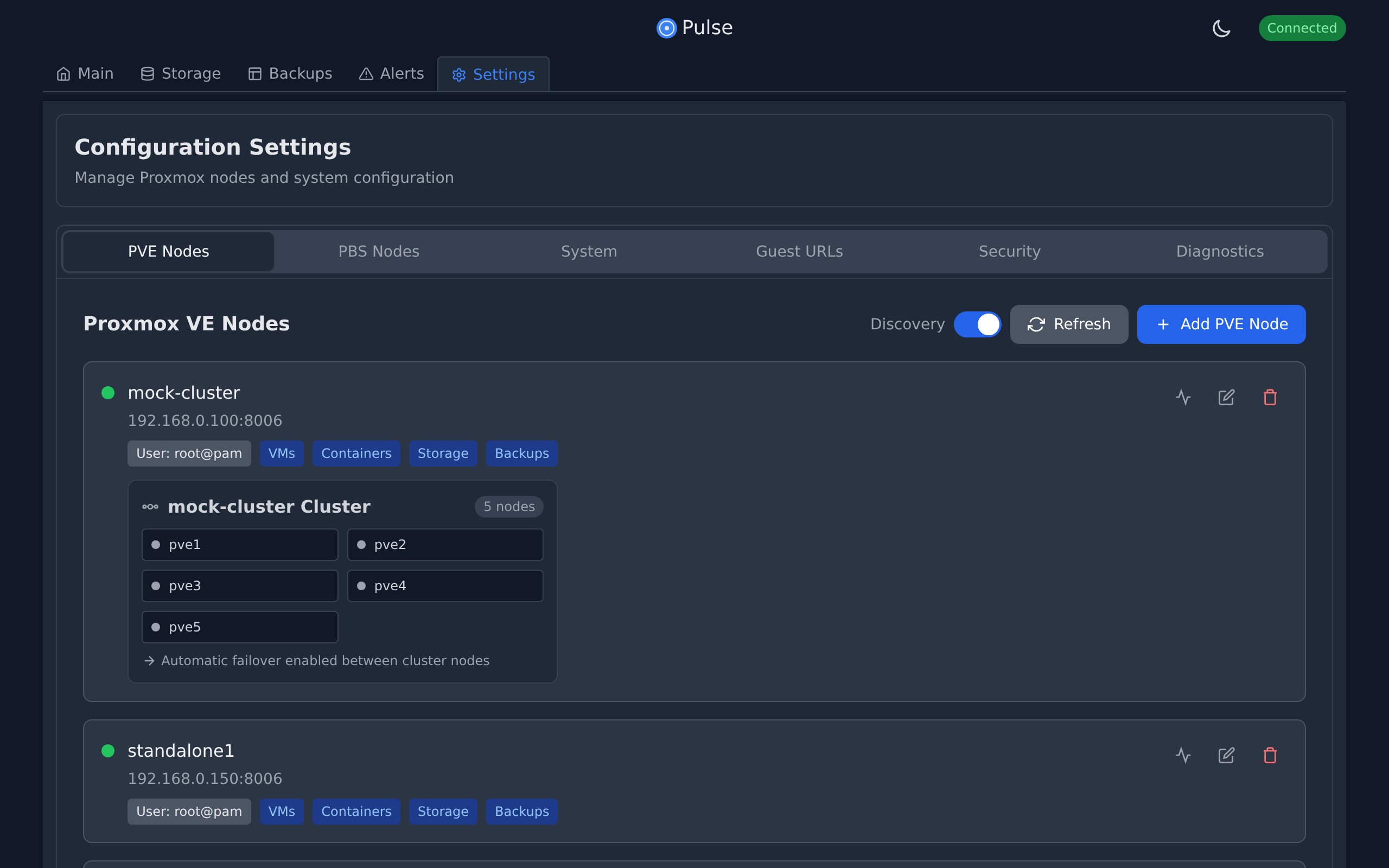The width and height of the screenshot is (1389, 868).
Task: Switch to PBS Nodes tab
Action: (x=379, y=251)
